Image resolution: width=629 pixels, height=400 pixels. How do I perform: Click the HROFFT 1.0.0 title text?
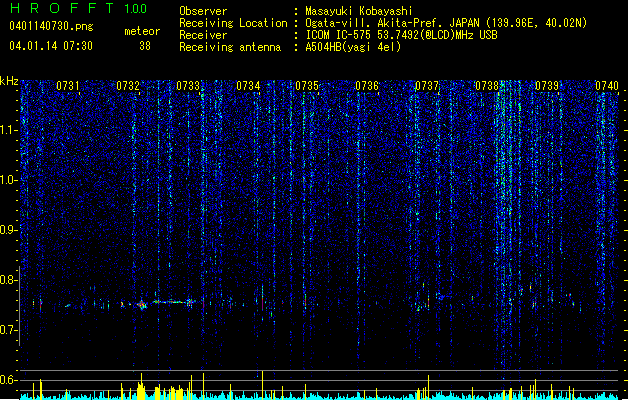(79, 8)
